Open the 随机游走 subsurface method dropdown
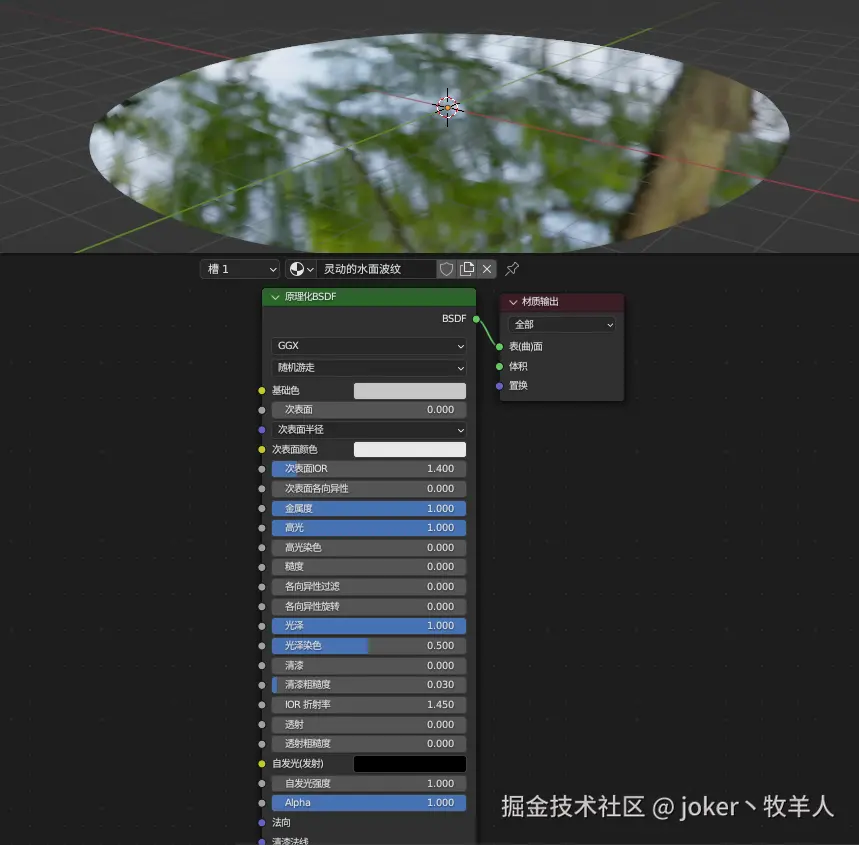The height and width of the screenshot is (845, 859). click(368, 367)
